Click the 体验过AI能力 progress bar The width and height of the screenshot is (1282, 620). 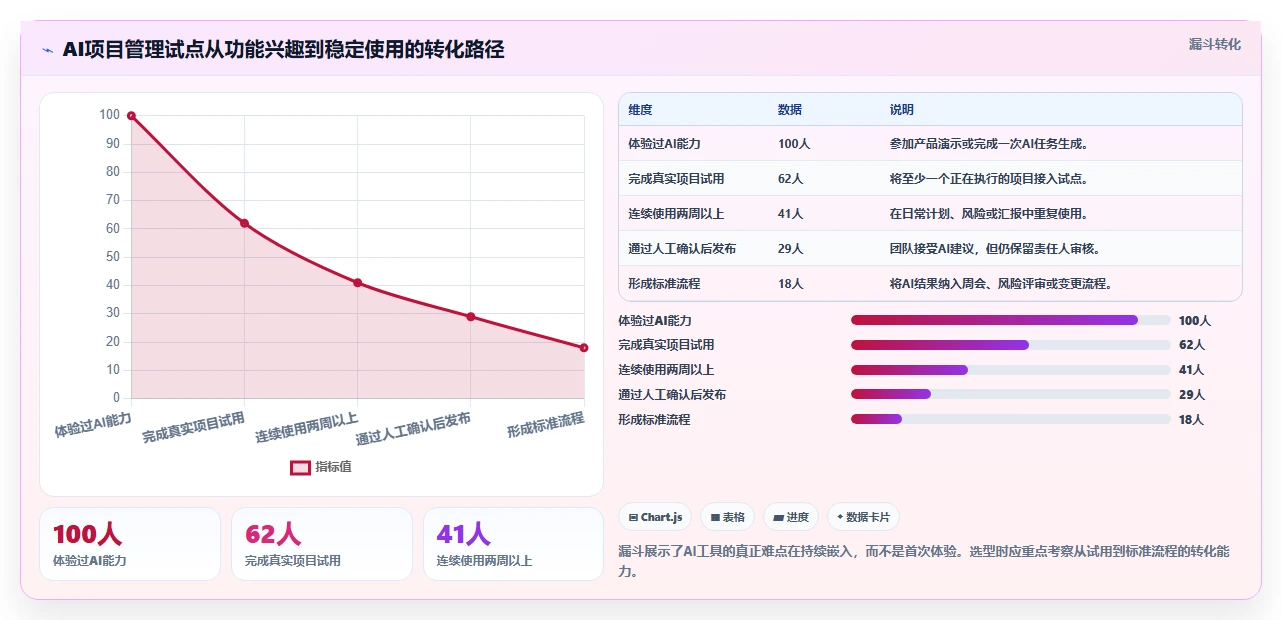coord(1010,320)
